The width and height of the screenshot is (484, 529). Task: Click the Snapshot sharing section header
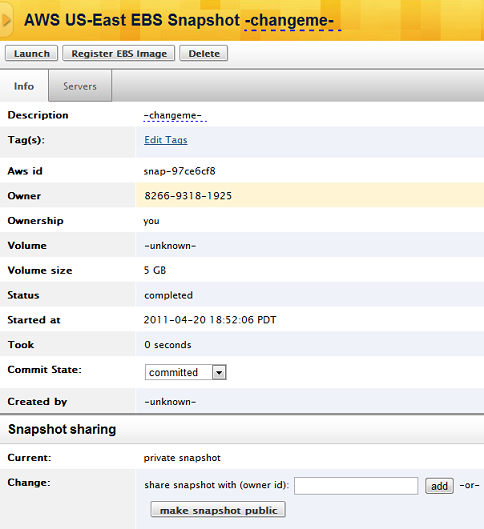(x=62, y=429)
